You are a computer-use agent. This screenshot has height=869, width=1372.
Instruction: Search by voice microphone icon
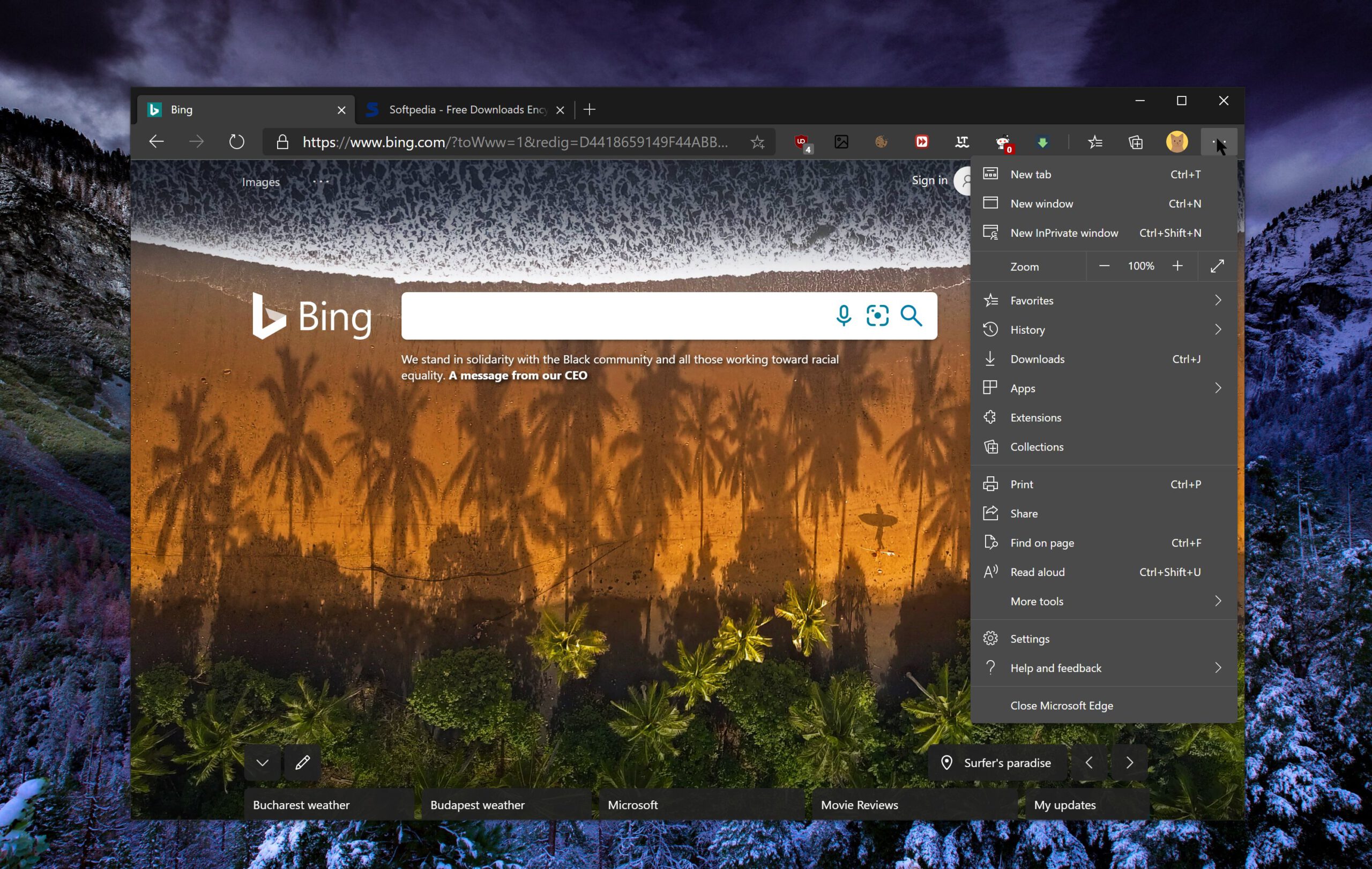[x=844, y=316]
